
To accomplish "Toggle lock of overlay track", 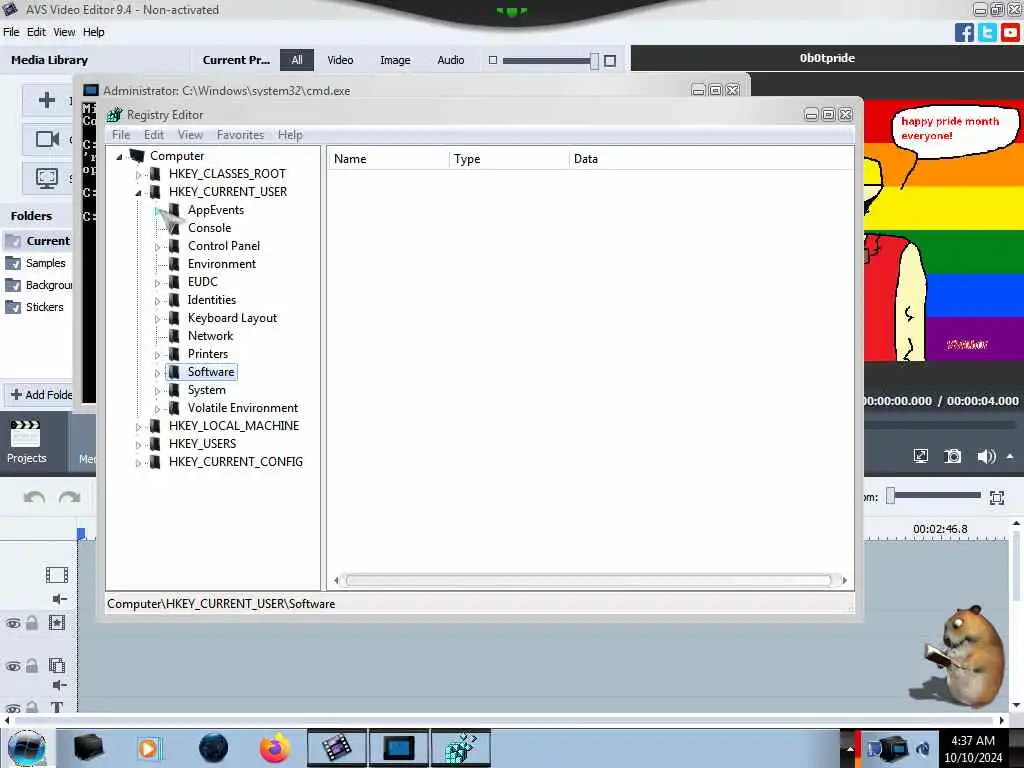I will coord(31,665).
